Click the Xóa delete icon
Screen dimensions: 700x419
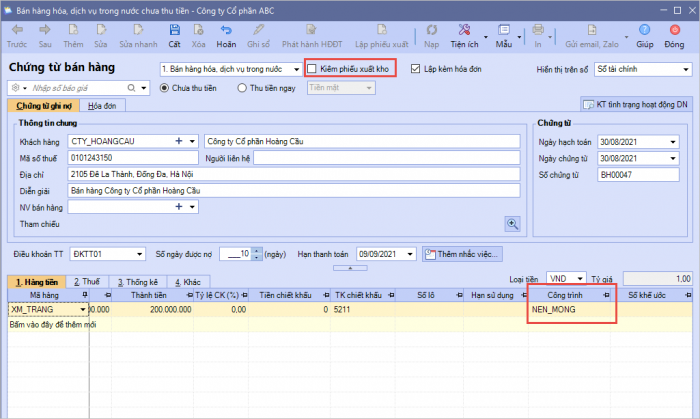199,31
